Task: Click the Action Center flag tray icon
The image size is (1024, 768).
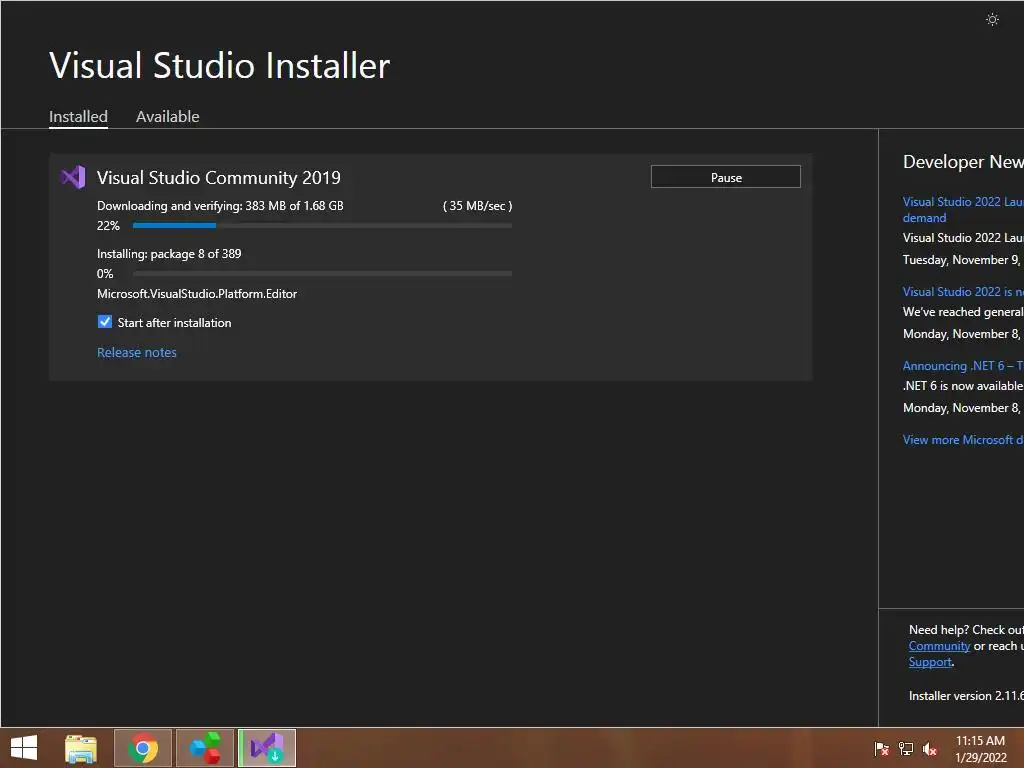Action: [x=882, y=748]
